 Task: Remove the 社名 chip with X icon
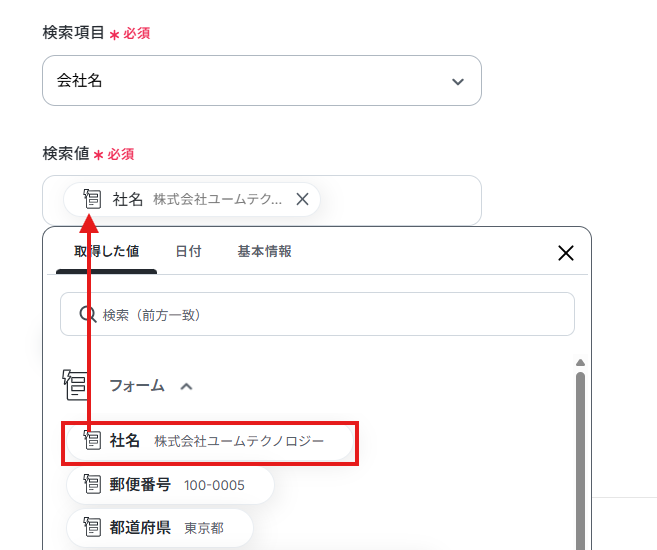302,199
